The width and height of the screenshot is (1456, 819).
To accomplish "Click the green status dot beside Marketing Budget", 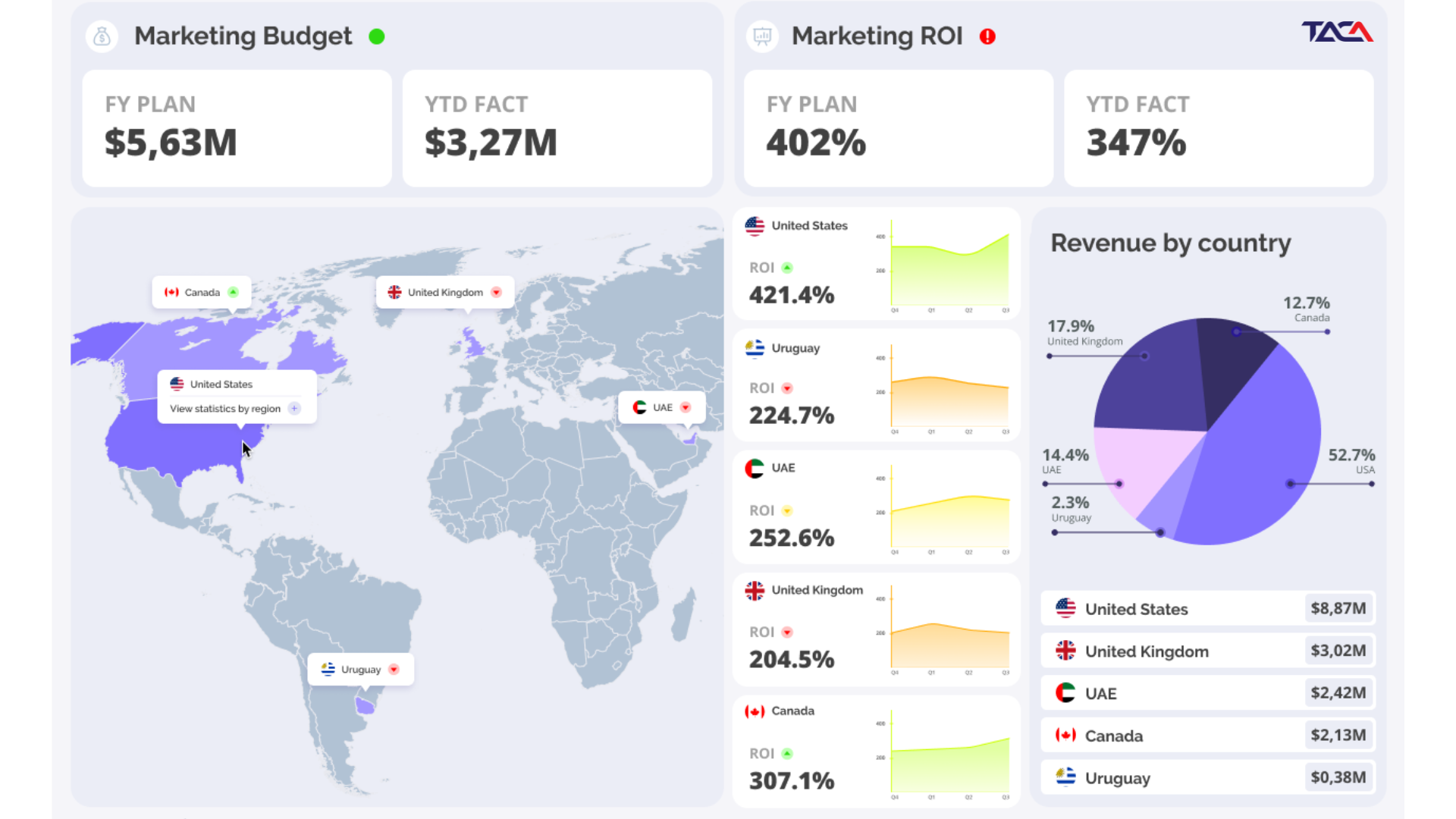I will tap(377, 36).
